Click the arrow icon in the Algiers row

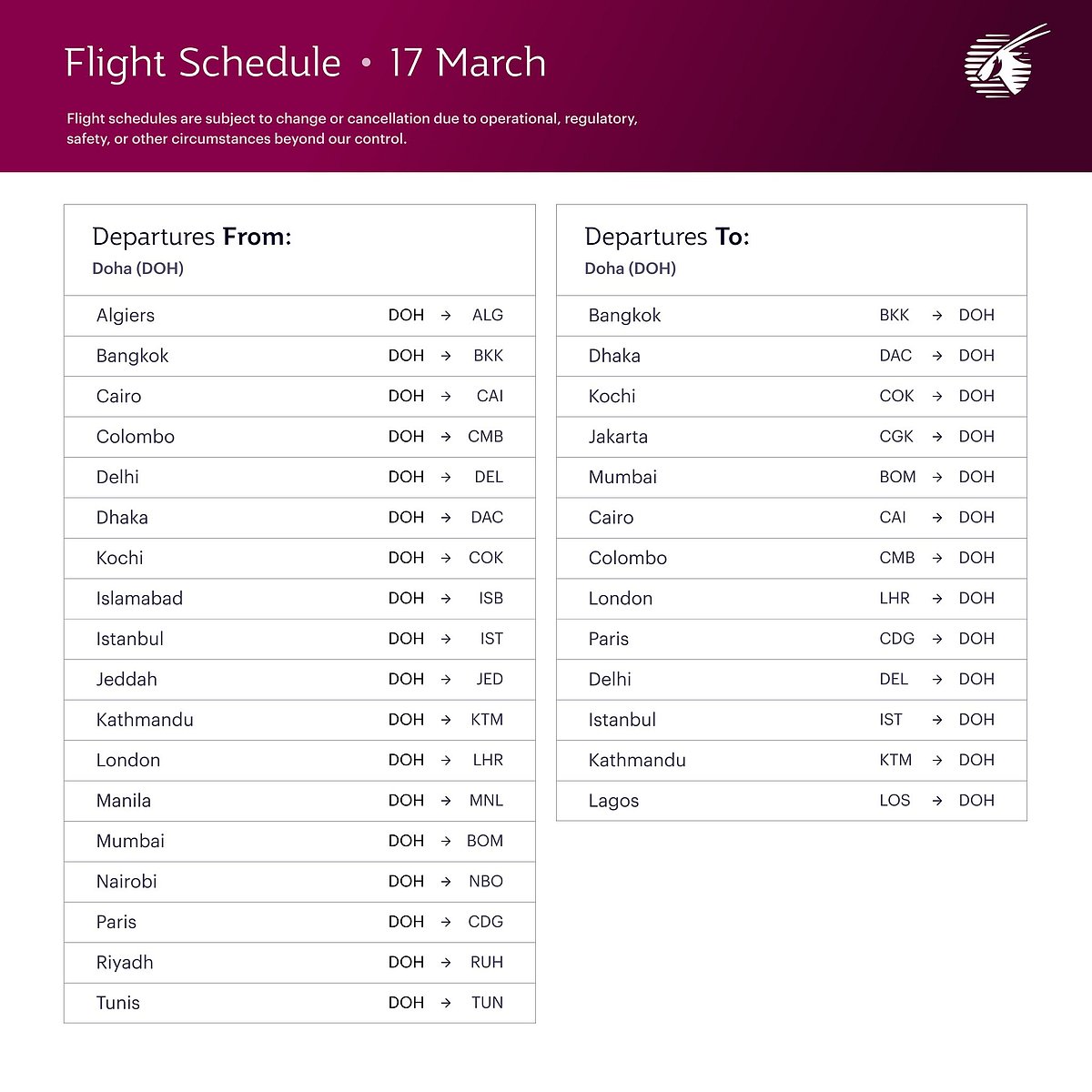pos(446,316)
